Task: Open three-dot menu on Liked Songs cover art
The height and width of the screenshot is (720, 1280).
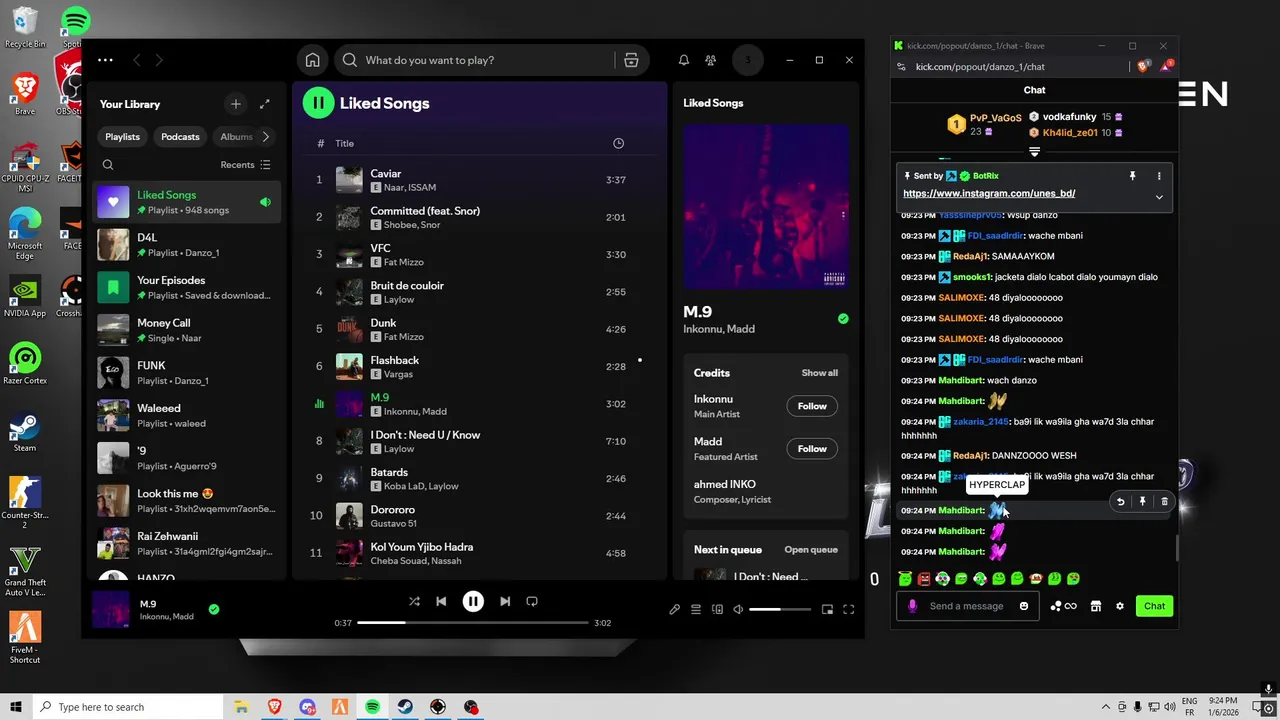Action: pyautogui.click(x=843, y=214)
